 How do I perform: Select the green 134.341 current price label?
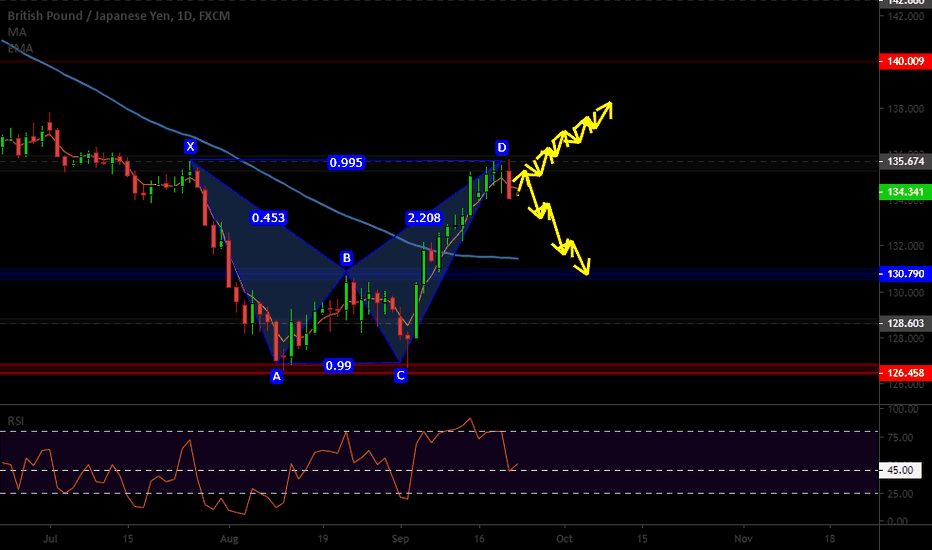coord(905,191)
